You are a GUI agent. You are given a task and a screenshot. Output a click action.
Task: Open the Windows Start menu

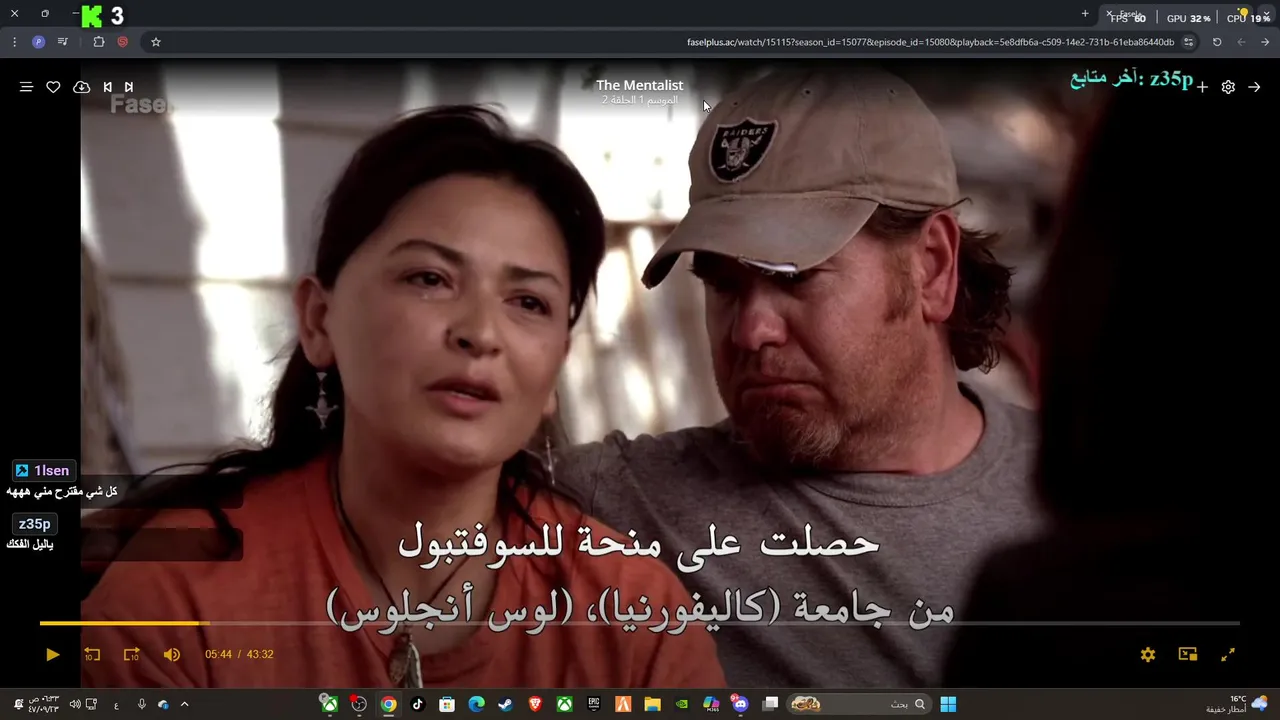pos(948,704)
